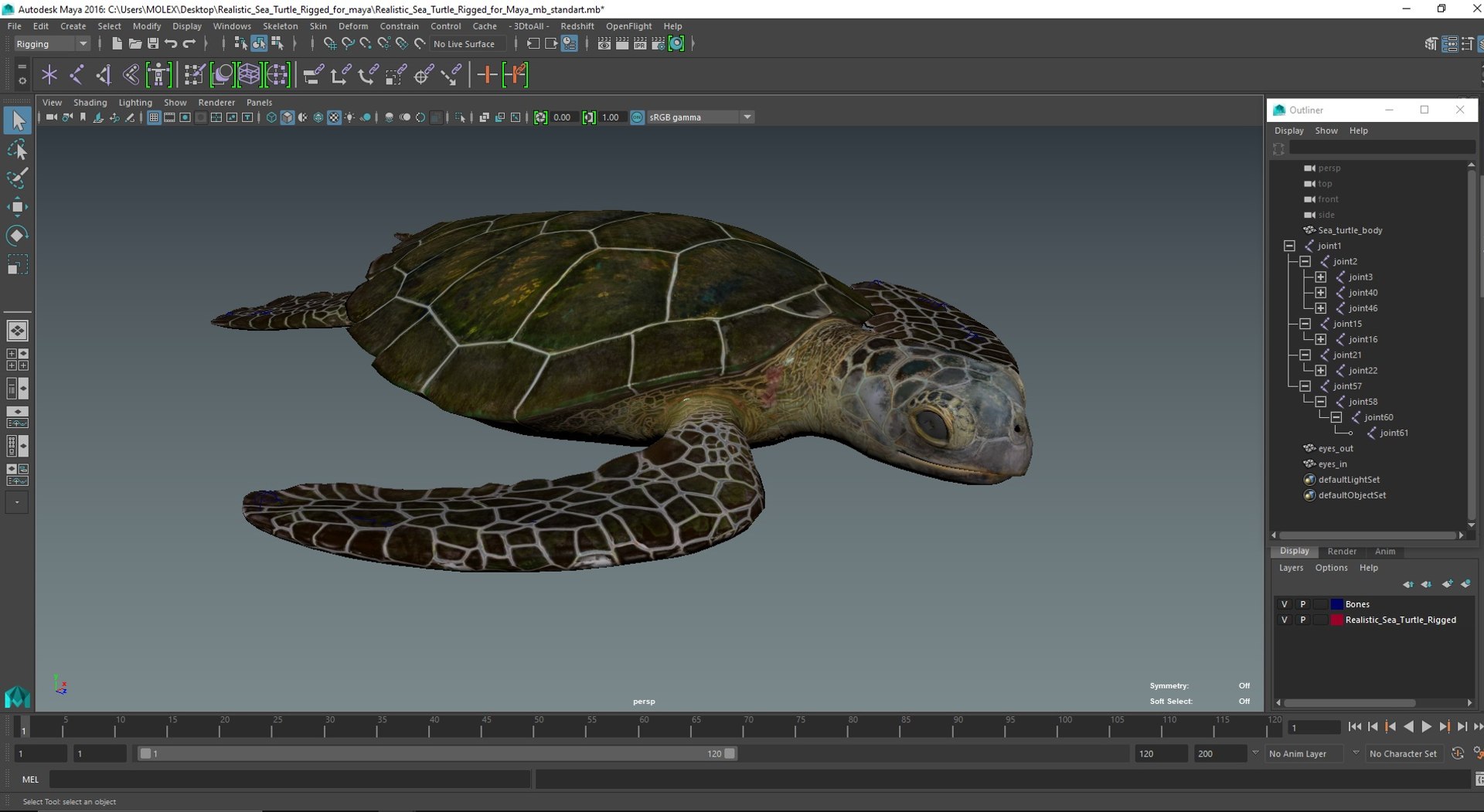Viewport: 1484px width, 812px height.
Task: Click the Undo arrow icon
Action: pos(171,44)
